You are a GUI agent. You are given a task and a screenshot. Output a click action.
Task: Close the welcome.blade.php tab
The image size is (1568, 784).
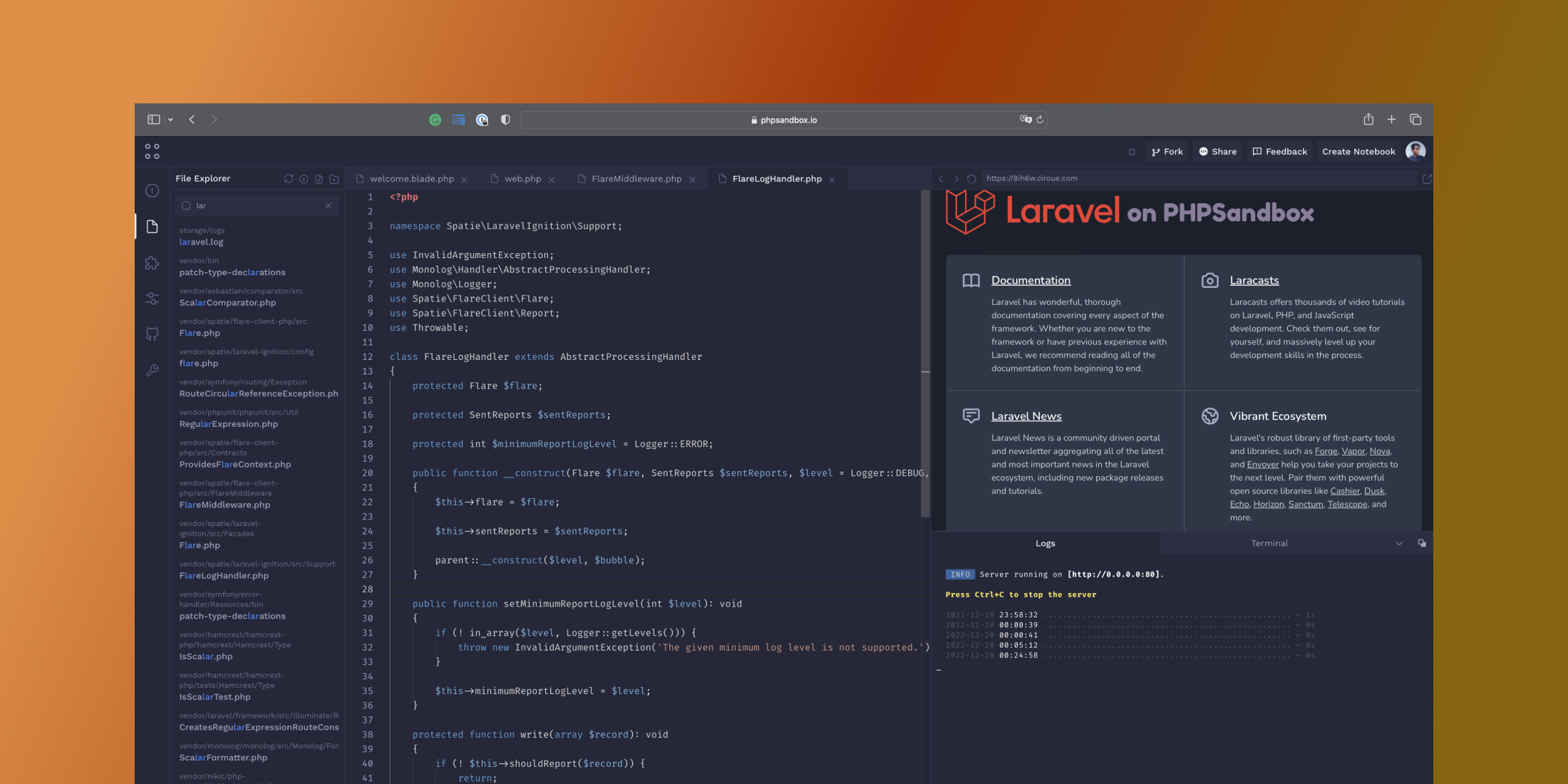464,180
